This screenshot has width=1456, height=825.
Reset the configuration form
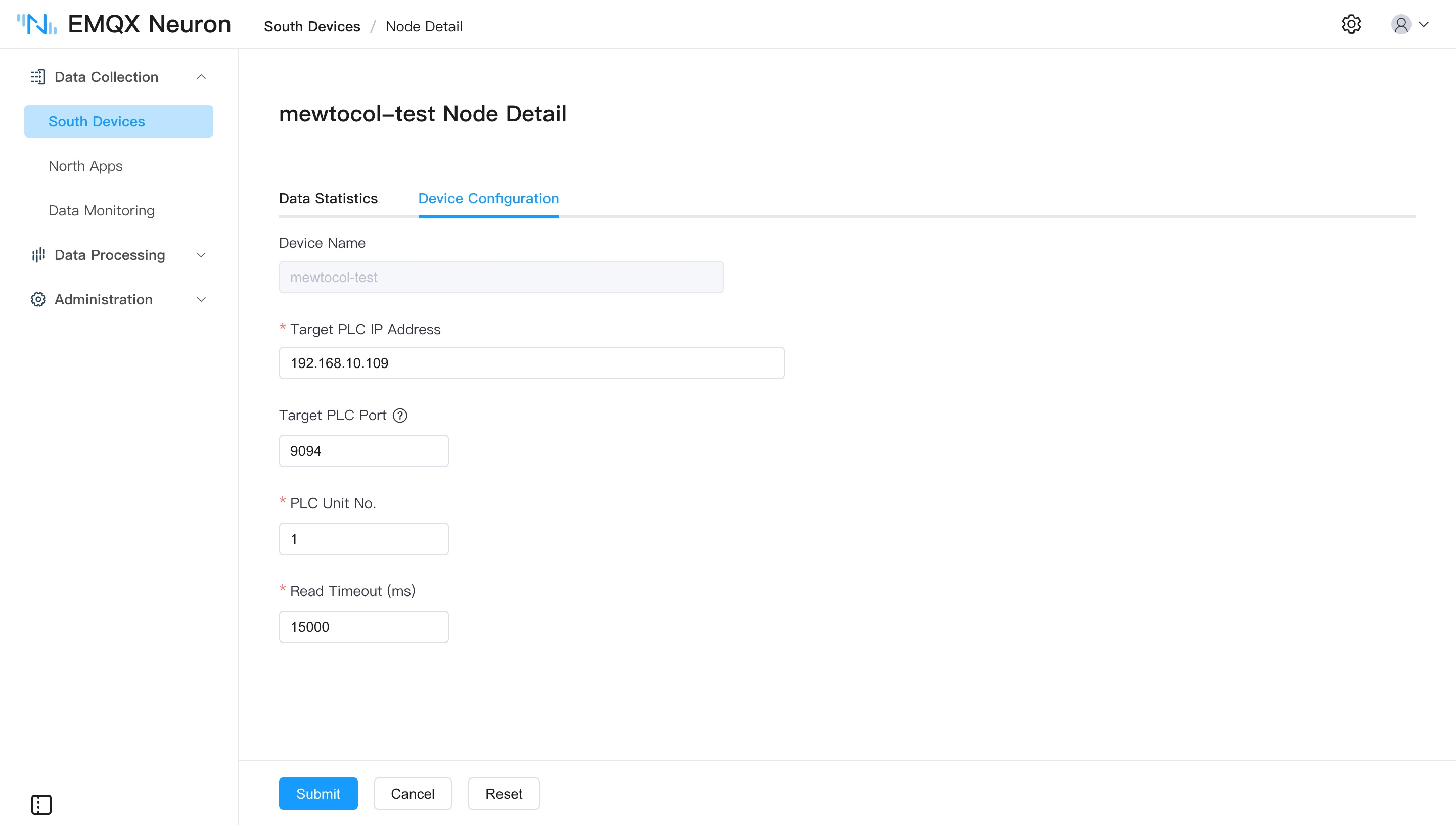[x=504, y=793]
